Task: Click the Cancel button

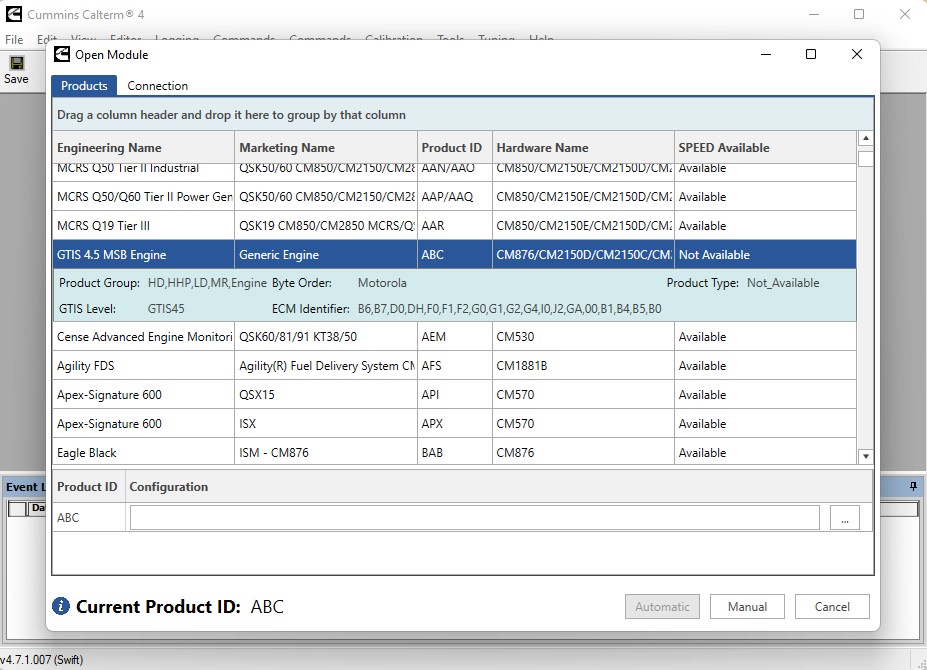Action: click(832, 607)
